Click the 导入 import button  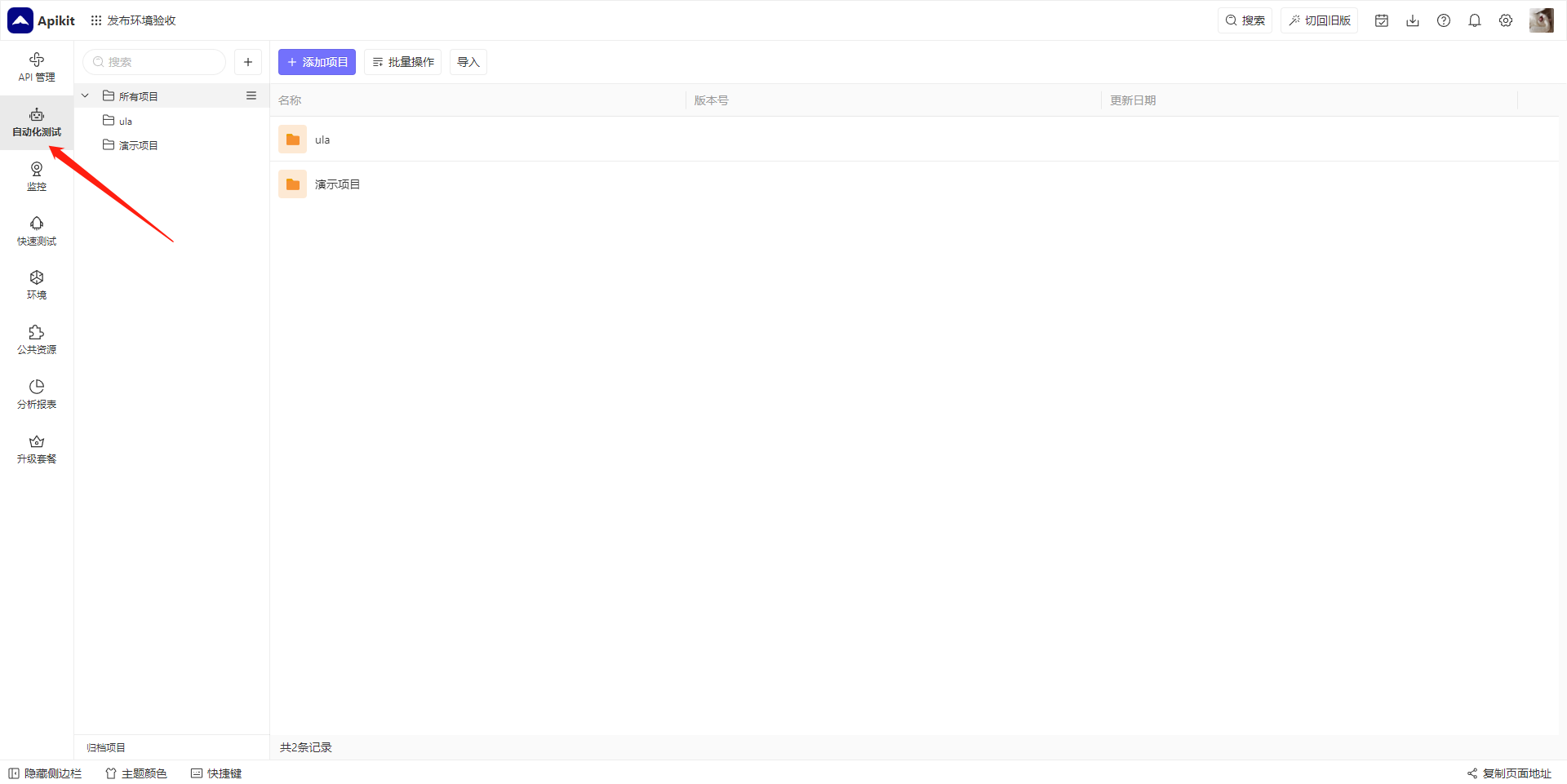tap(468, 62)
